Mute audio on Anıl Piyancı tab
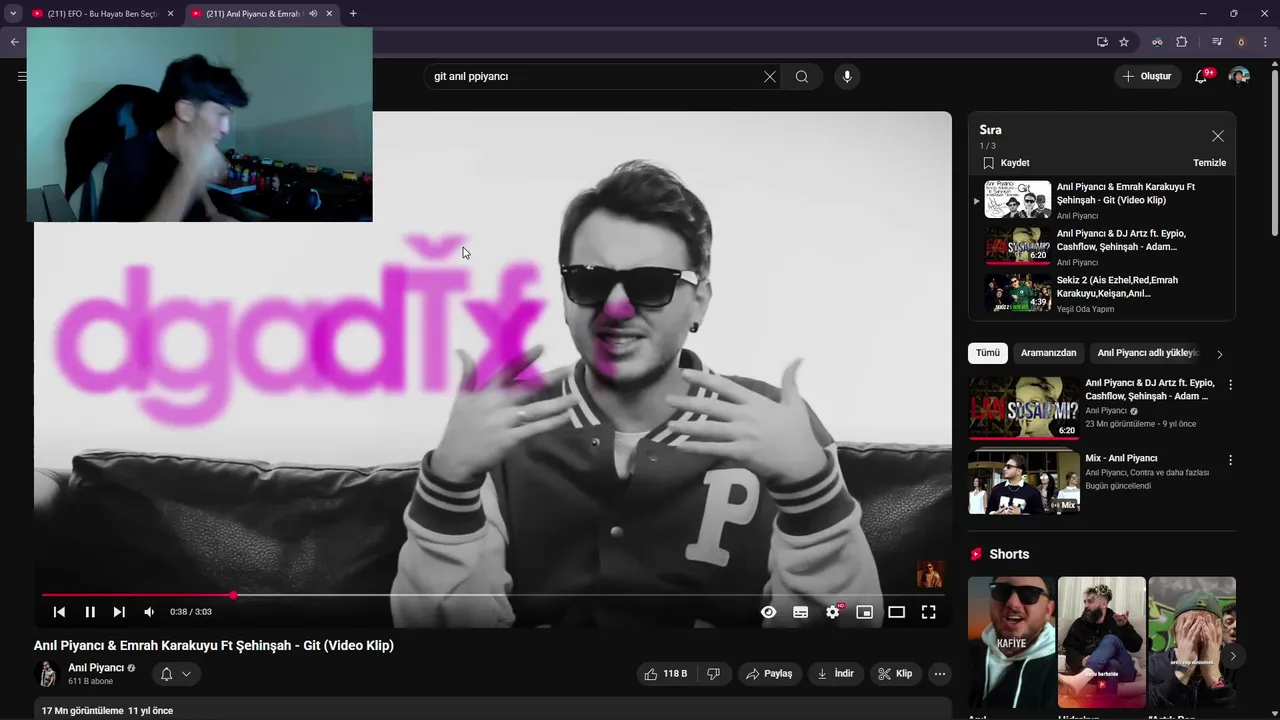The height and width of the screenshot is (720, 1280). coord(313,14)
